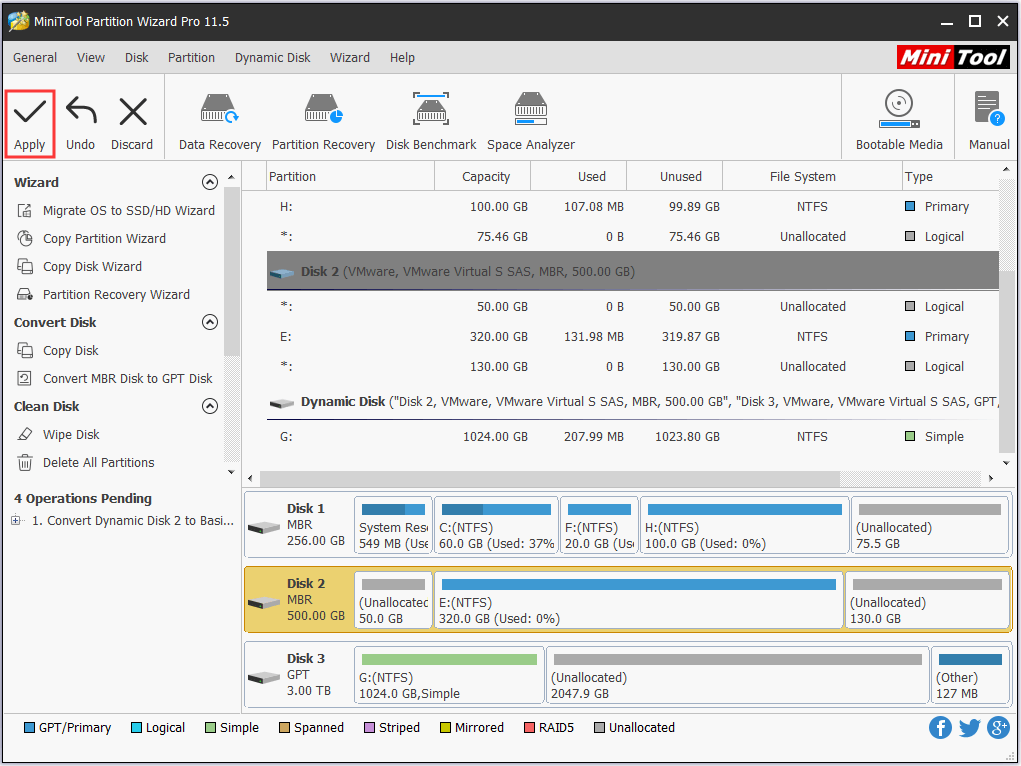The image size is (1021, 766).
Task: Open the General menu
Action: point(35,57)
